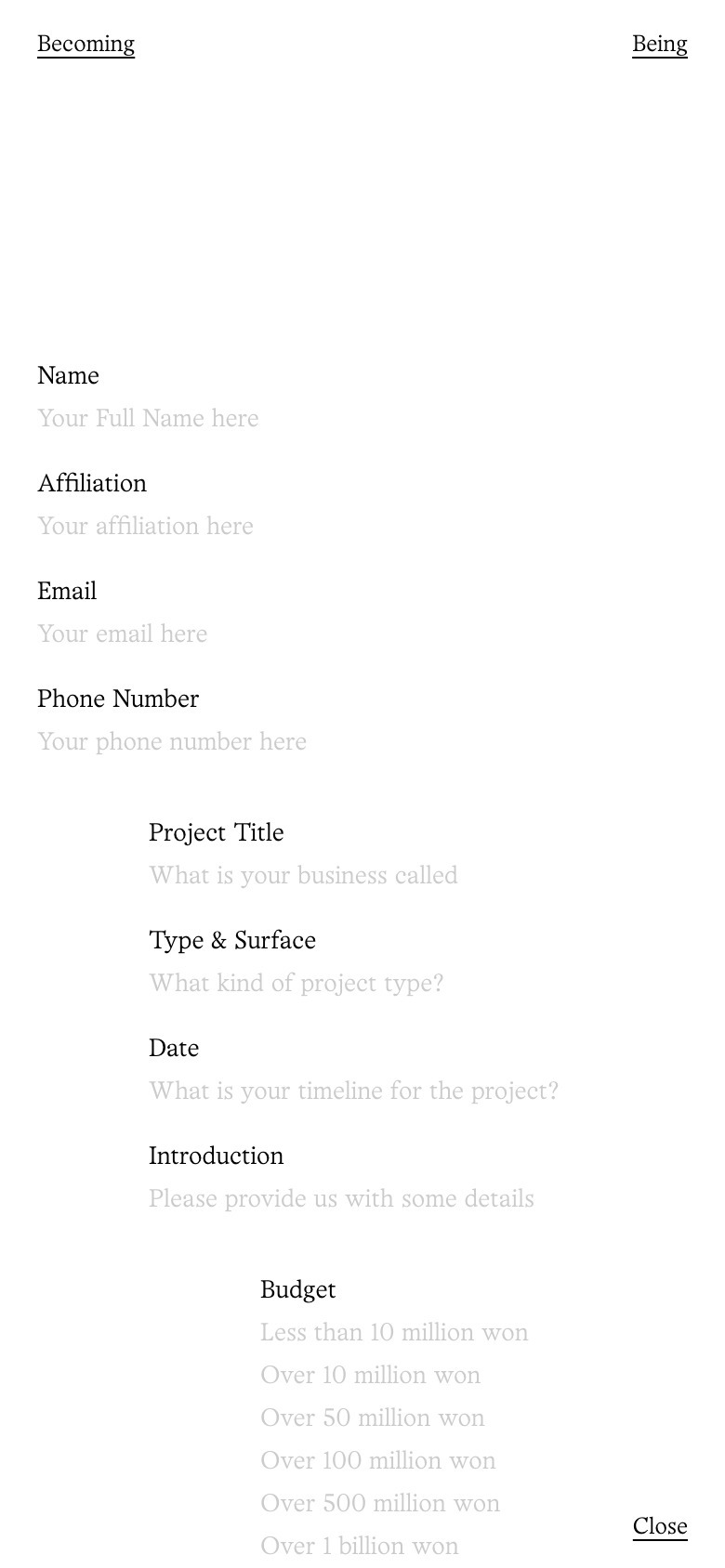Click the Phone Number label
Image resolution: width=725 pixels, height=1568 pixels.
coord(118,699)
